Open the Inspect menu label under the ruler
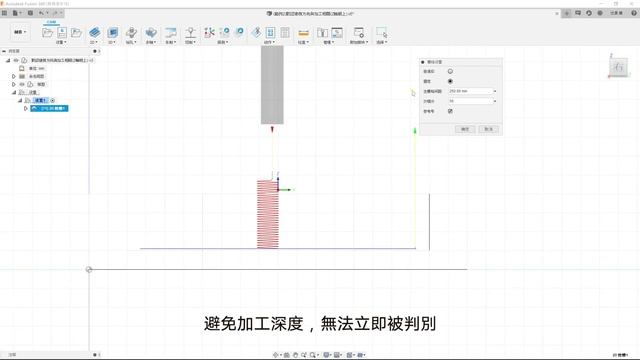The height and width of the screenshot is (360, 640). [x=303, y=42]
